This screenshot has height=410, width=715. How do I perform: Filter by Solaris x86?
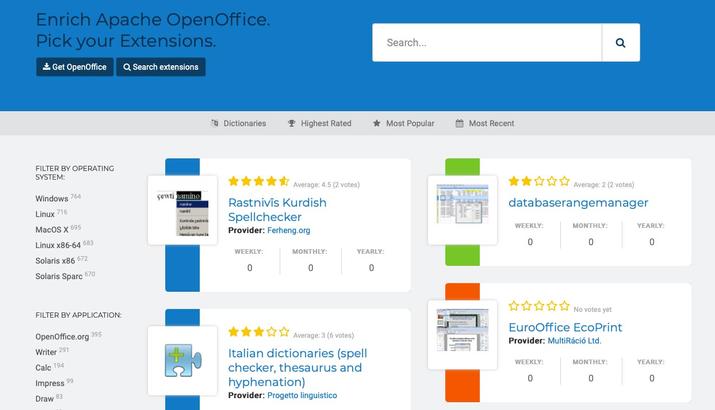(x=55, y=260)
